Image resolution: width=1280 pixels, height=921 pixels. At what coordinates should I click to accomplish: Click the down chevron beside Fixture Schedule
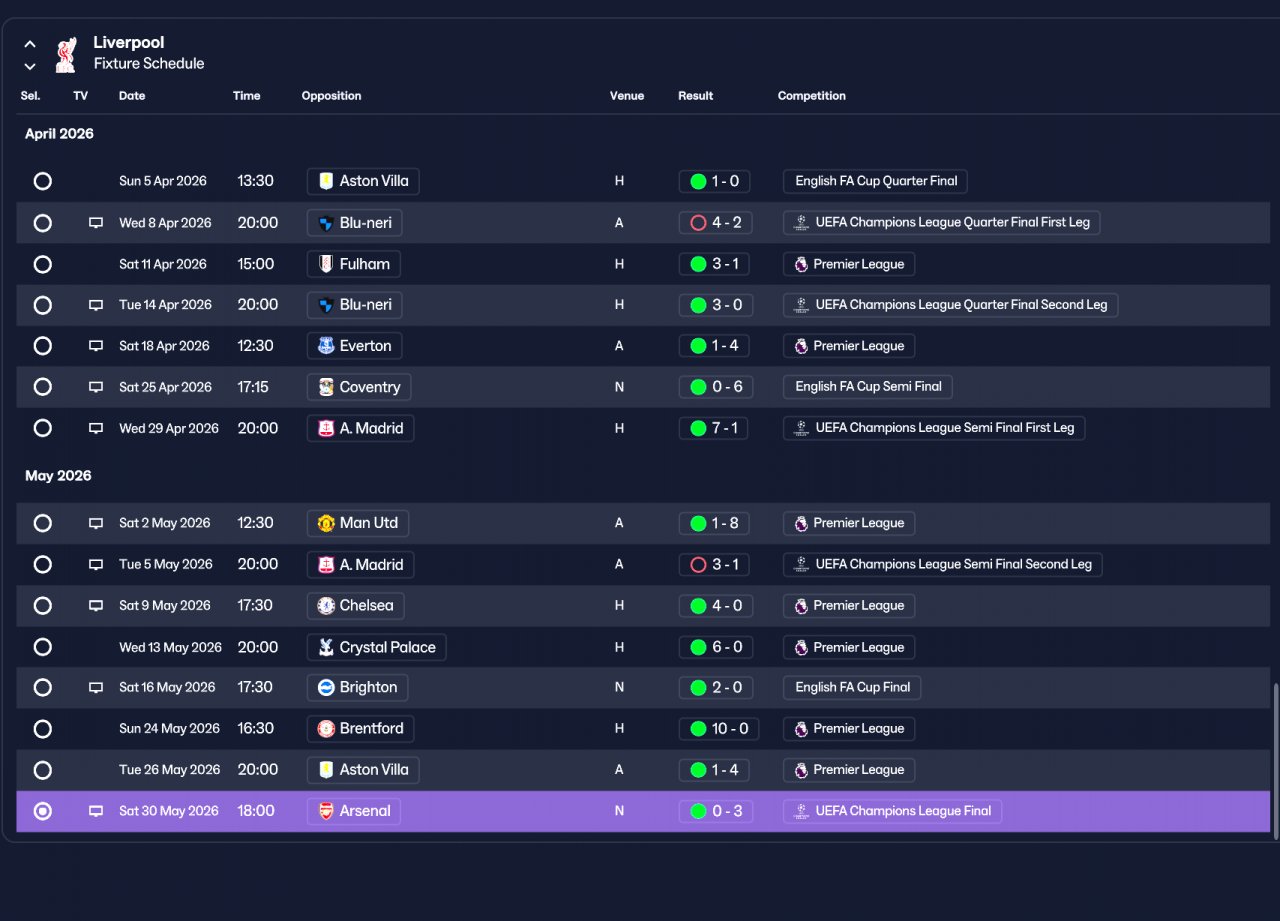(x=30, y=67)
